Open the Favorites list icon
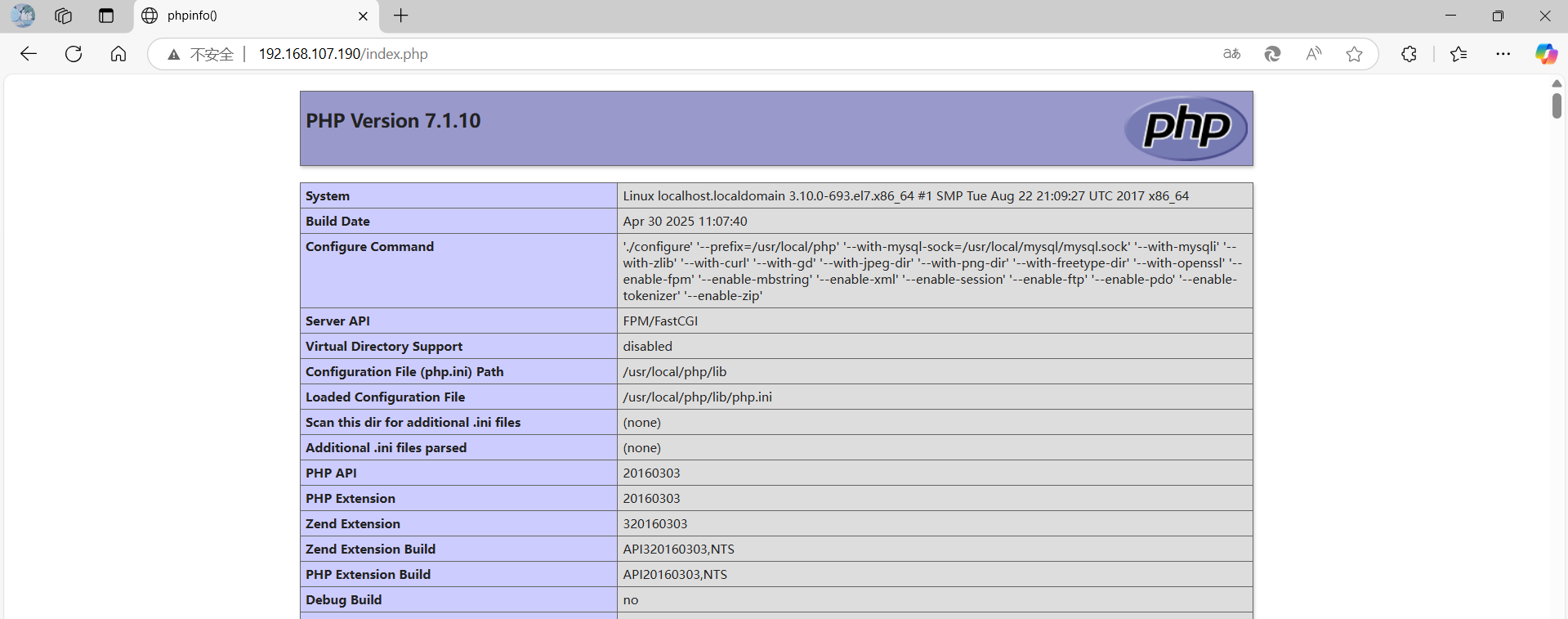Image resolution: width=1568 pixels, height=619 pixels. 1459,54
